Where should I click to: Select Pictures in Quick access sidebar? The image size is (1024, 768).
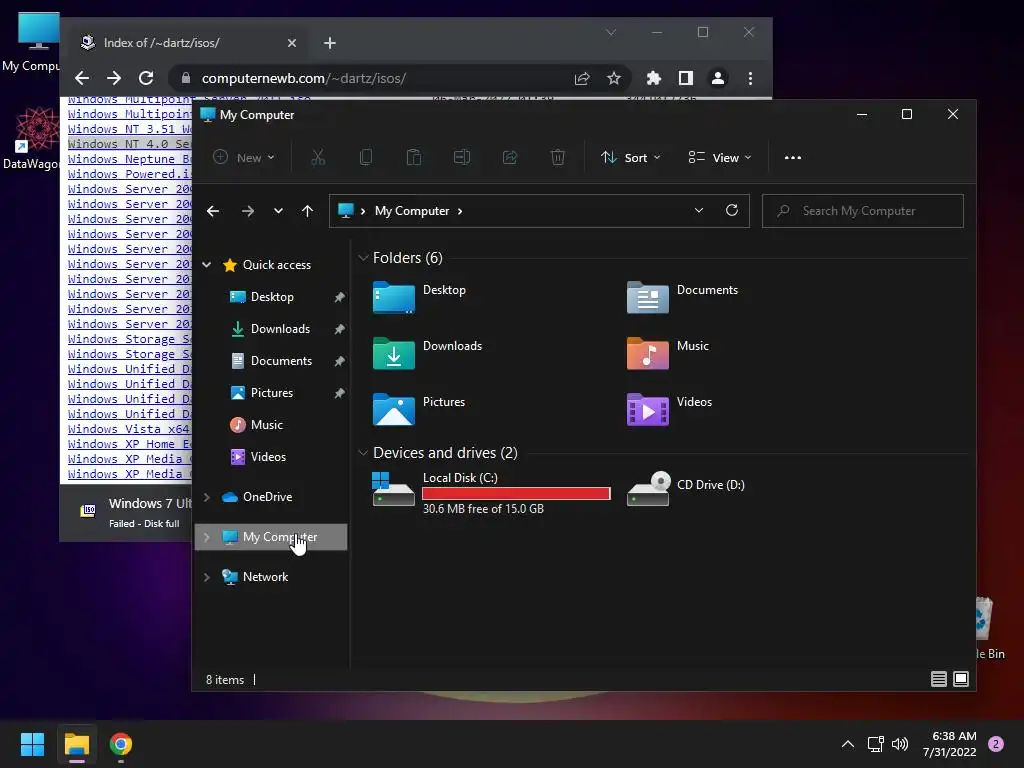(x=271, y=392)
